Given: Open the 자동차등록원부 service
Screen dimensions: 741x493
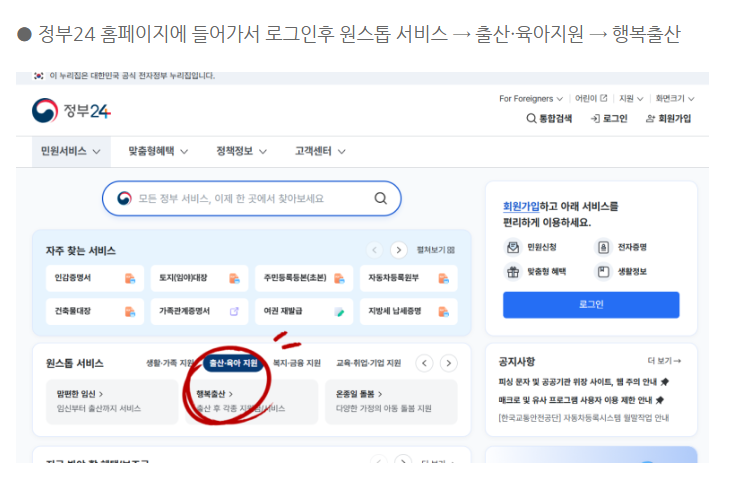Looking at the screenshot, I should coord(409,278).
